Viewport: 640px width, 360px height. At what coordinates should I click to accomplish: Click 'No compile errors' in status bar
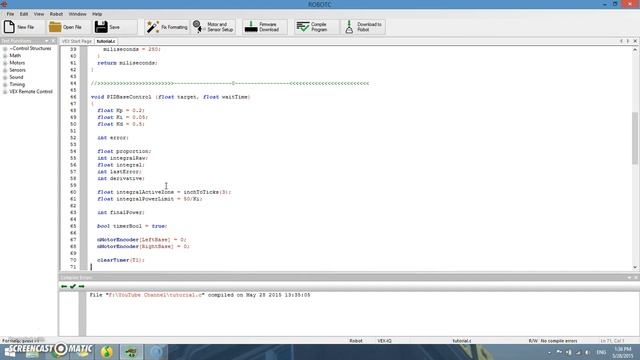click(x=559, y=341)
